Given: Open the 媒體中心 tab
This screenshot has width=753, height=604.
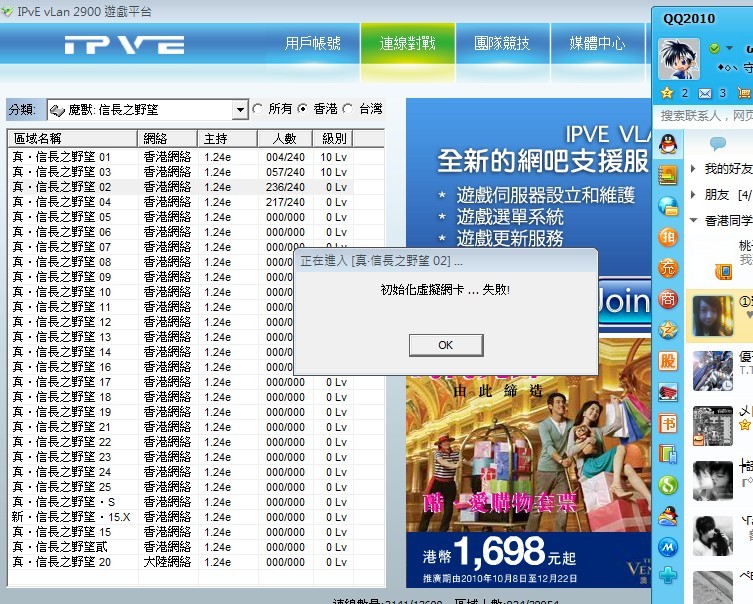Looking at the screenshot, I should [597, 44].
